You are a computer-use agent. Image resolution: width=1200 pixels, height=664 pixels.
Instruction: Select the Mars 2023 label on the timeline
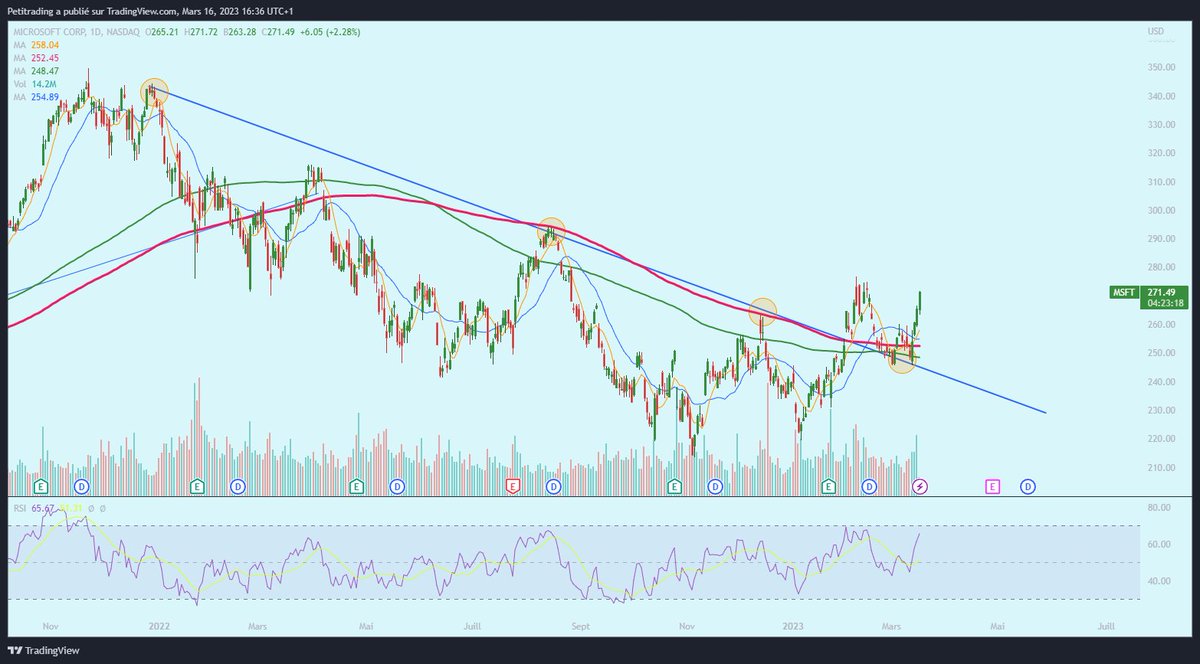click(x=890, y=625)
